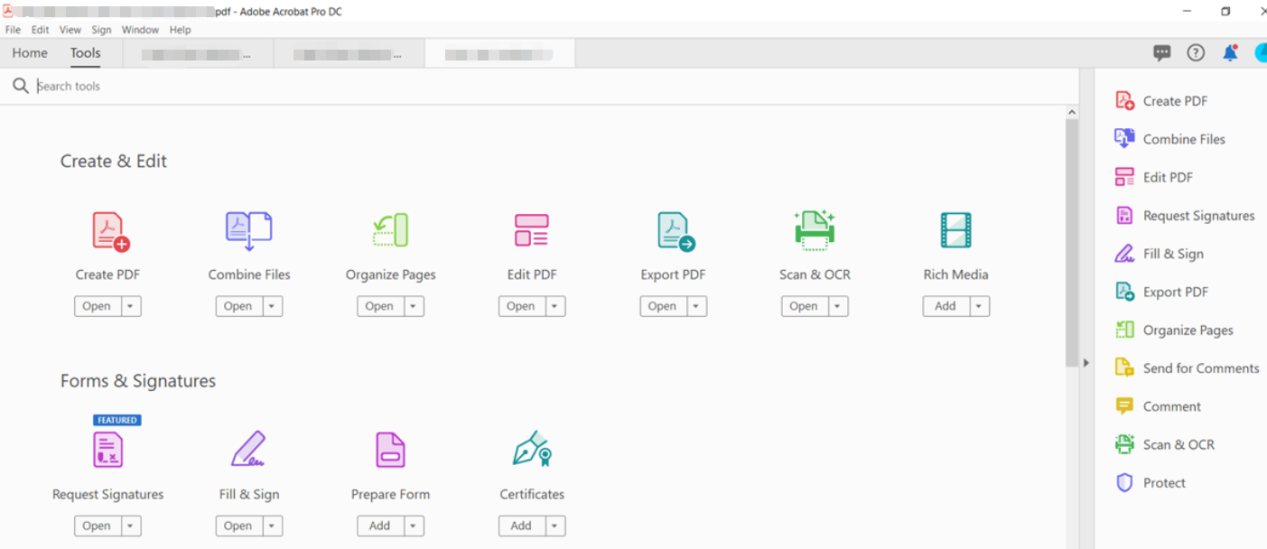Click Open button under Fill & Sign
Screen dimensions: 1267x549
tap(238, 526)
